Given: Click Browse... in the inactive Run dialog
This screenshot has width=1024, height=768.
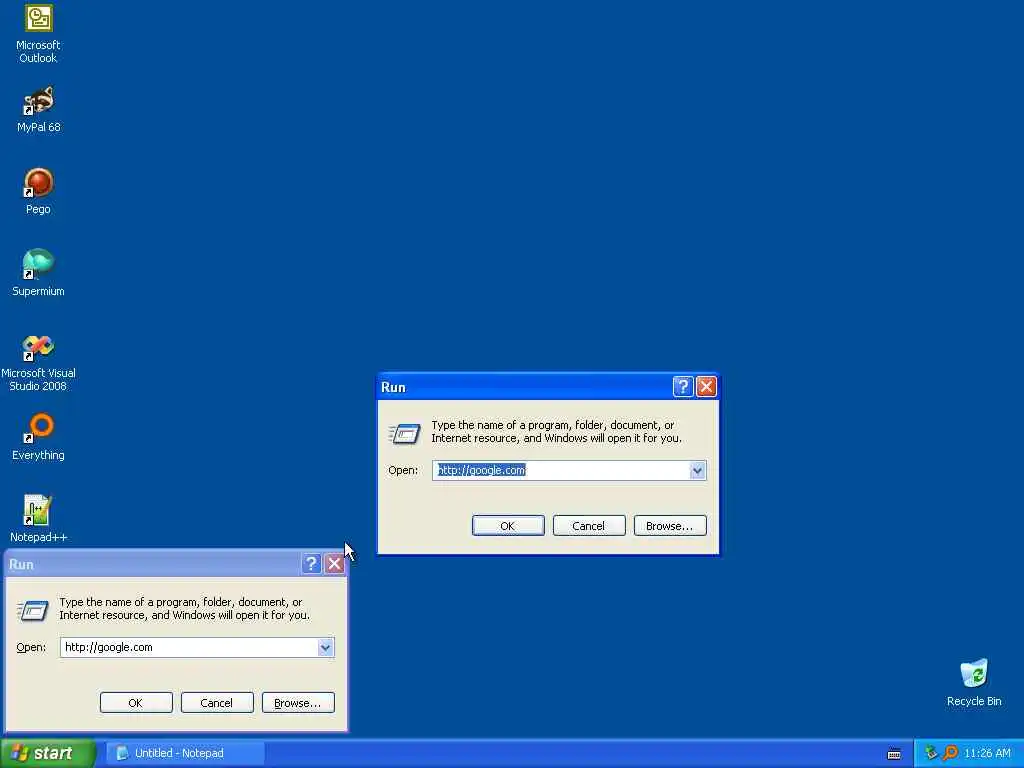Looking at the screenshot, I should 298,703.
